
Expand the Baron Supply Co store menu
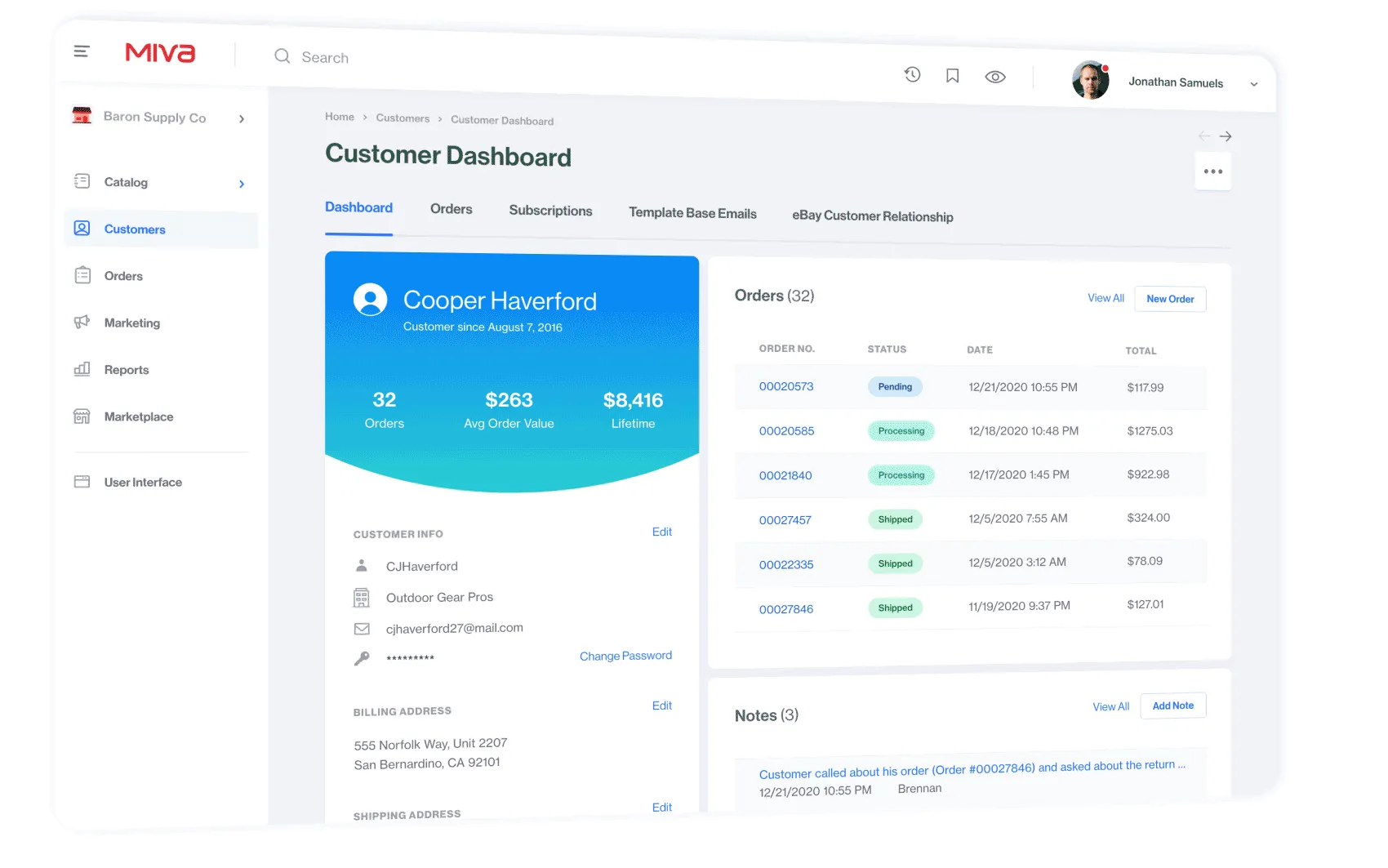tap(242, 118)
